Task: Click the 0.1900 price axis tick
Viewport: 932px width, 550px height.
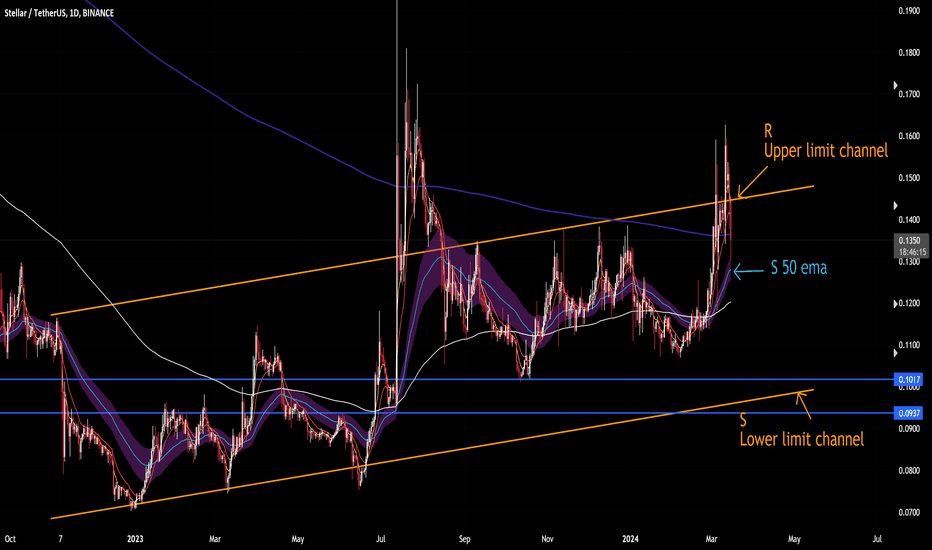Action: pos(909,11)
